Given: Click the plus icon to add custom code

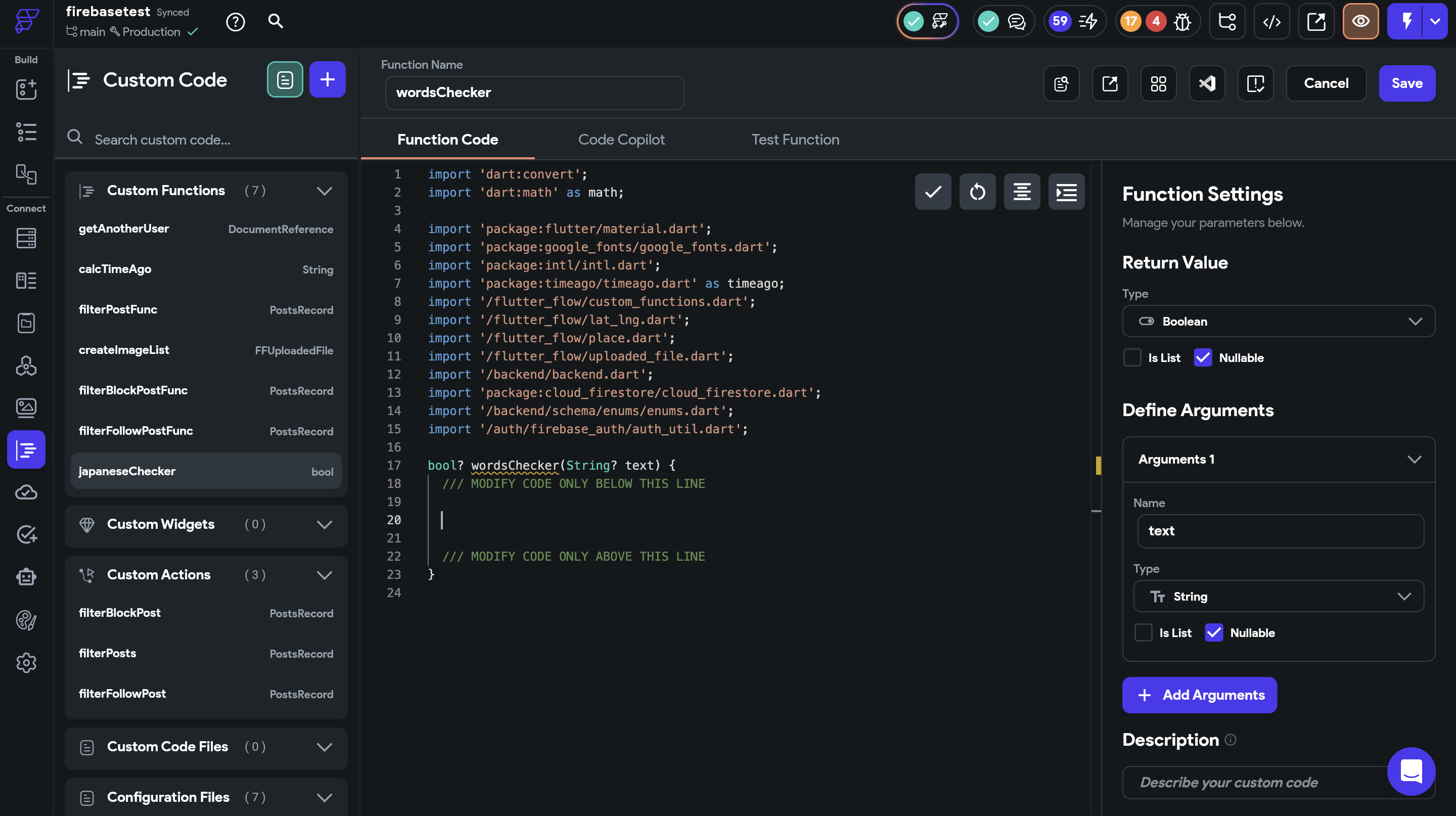Looking at the screenshot, I should (x=327, y=80).
